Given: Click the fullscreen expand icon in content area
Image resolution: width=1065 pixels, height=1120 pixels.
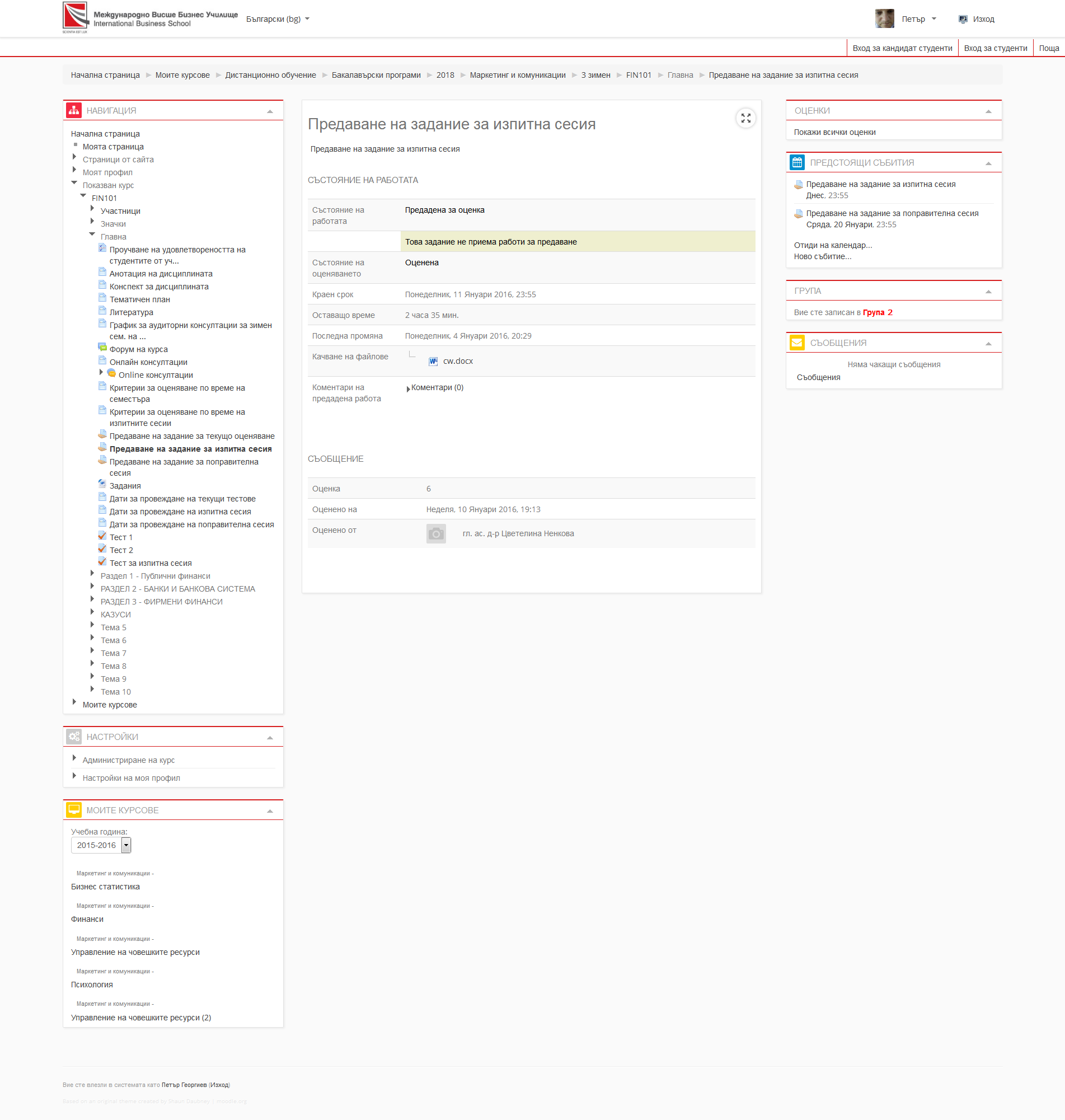Looking at the screenshot, I should (745, 118).
